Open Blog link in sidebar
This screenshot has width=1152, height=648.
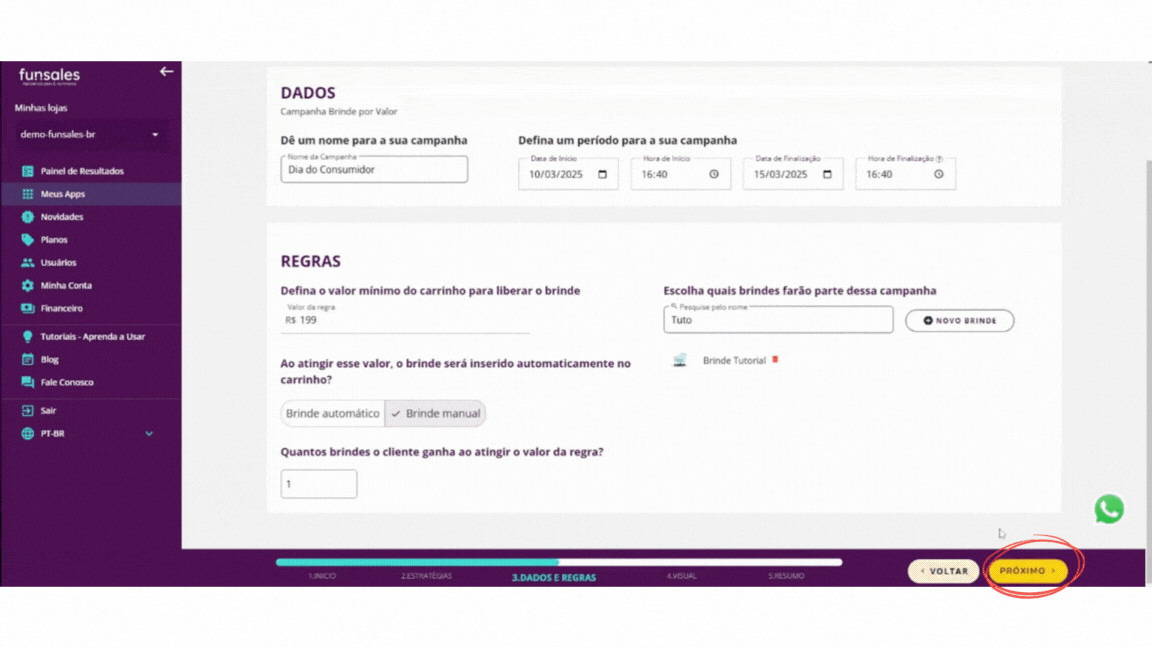click(49, 359)
